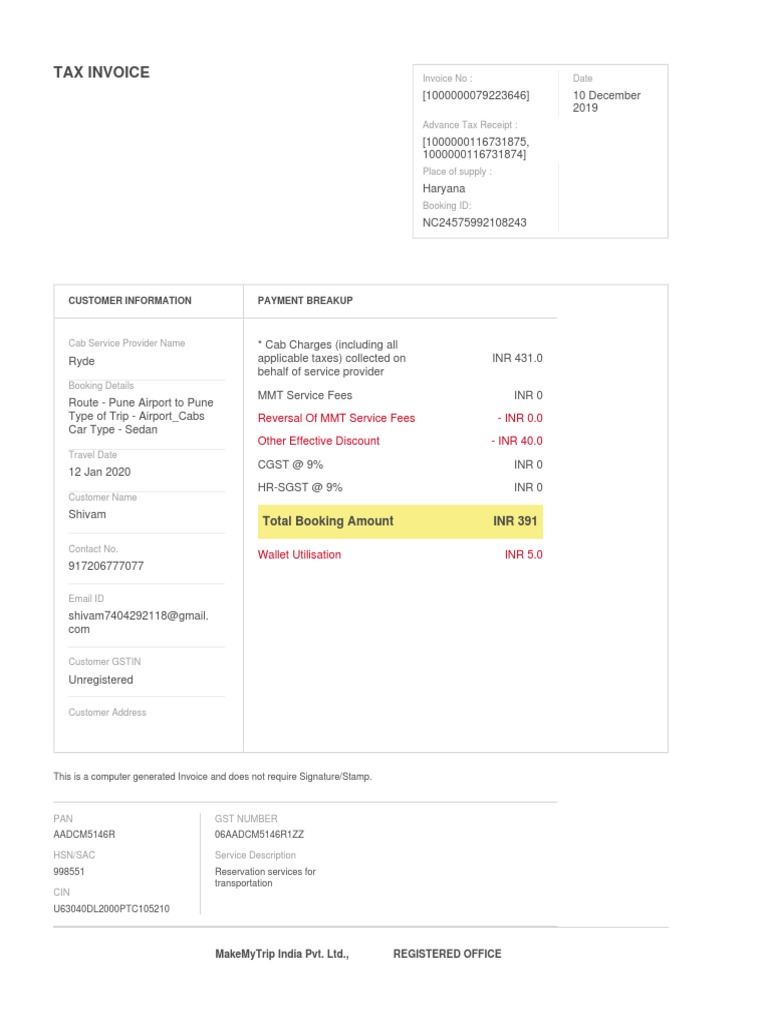Click the Haryana place of supply

click(443, 189)
